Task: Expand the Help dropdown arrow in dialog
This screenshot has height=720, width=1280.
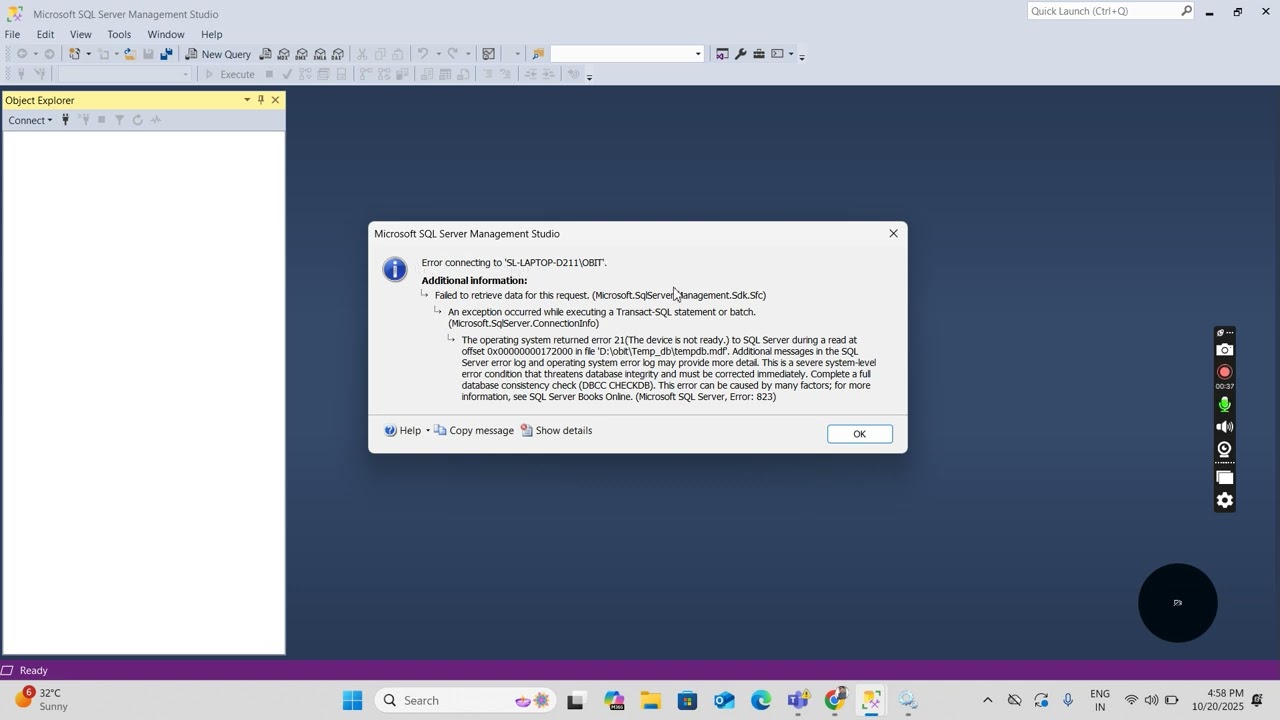Action: tap(428, 431)
